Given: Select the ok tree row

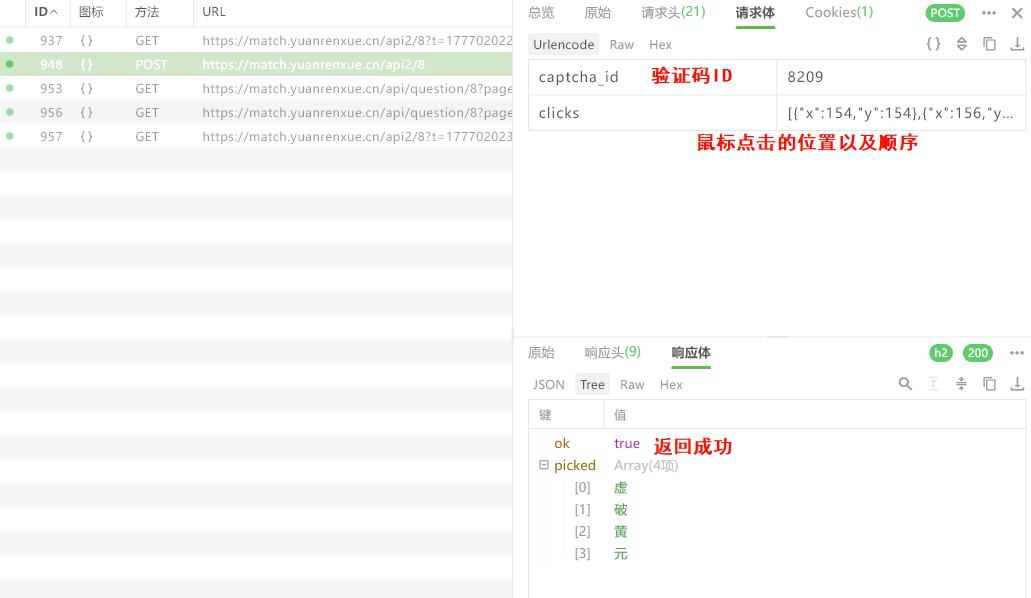Looking at the screenshot, I should click(777, 443).
